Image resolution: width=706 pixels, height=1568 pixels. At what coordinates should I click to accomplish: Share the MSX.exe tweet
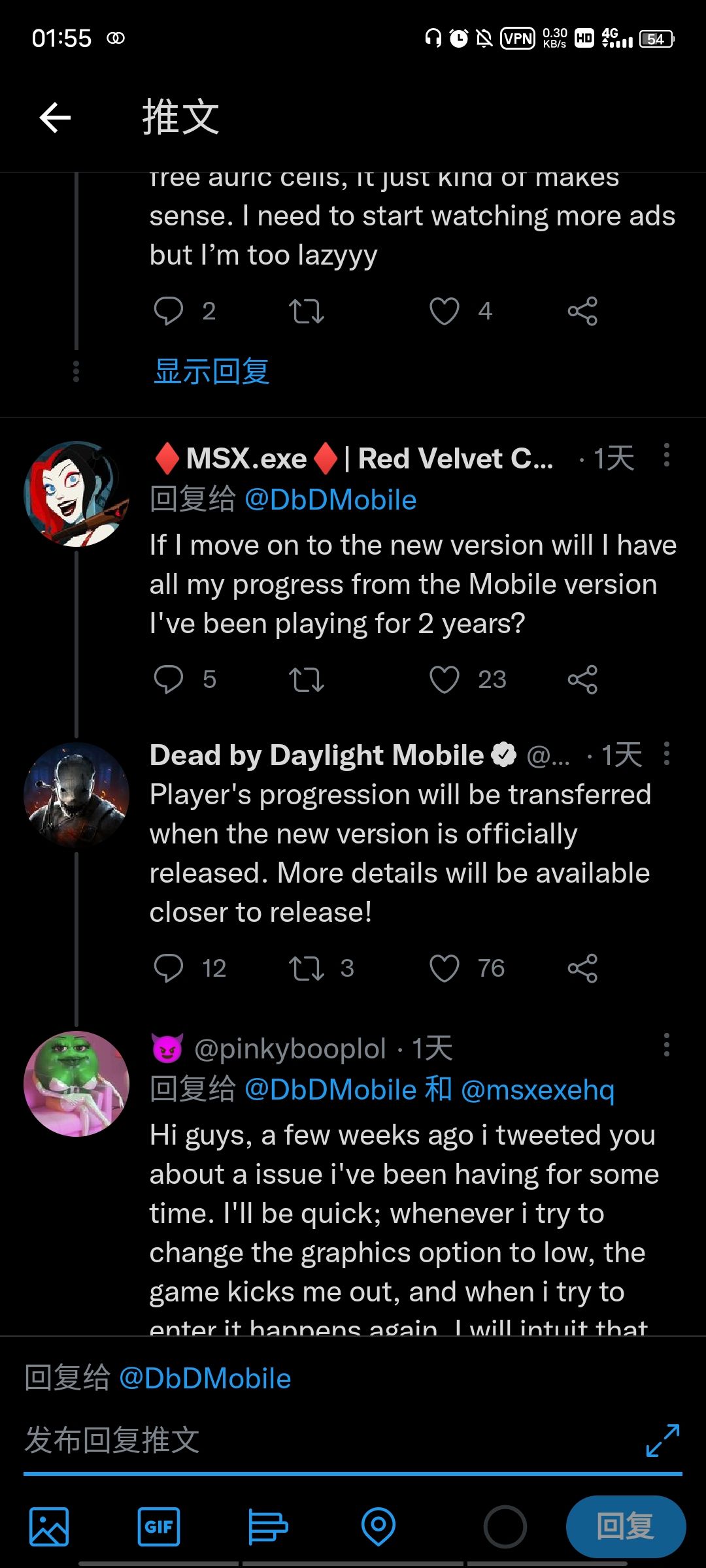[x=582, y=679]
